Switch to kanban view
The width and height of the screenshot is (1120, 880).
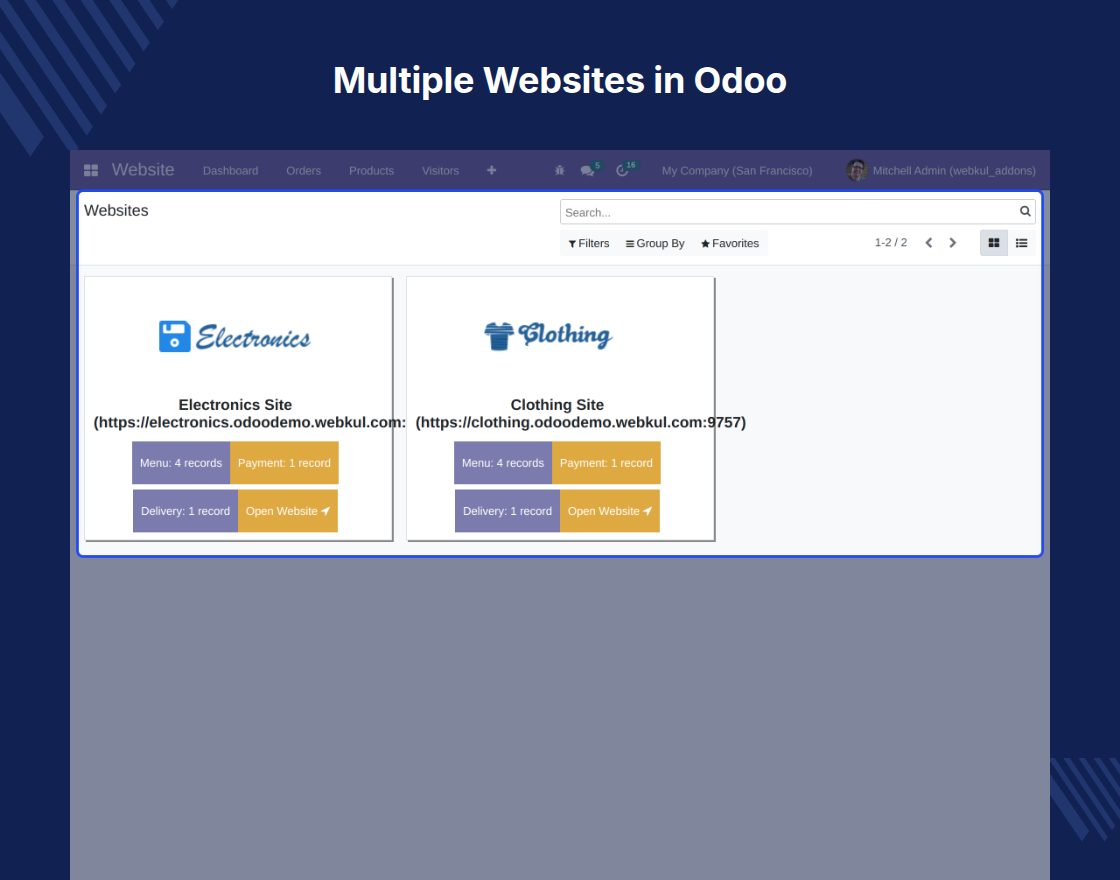pyautogui.click(x=994, y=243)
